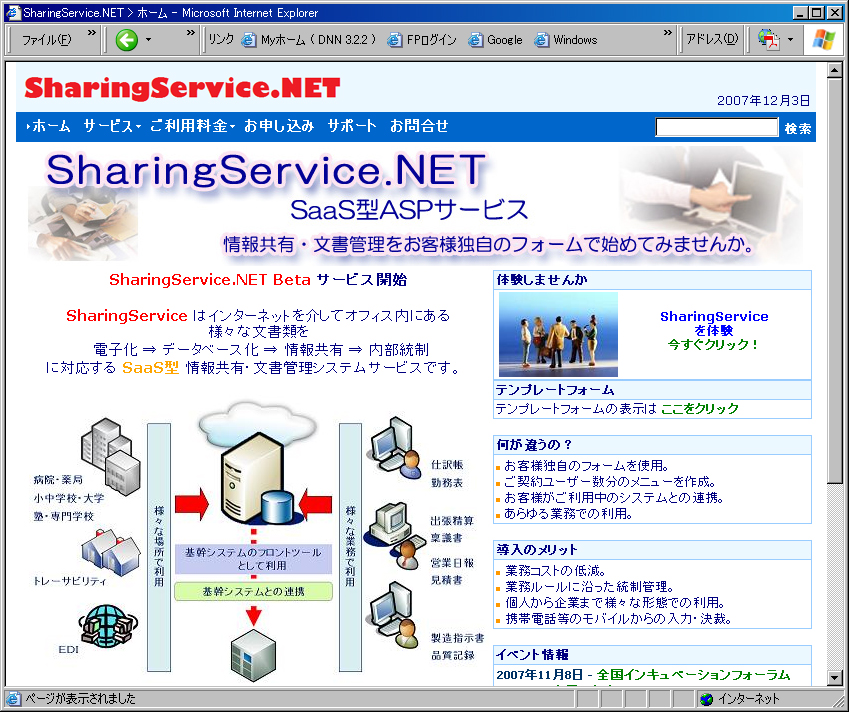The image size is (849, 712).
Task: Click the vertical scrollbar down arrow
Action: [x=835, y=677]
